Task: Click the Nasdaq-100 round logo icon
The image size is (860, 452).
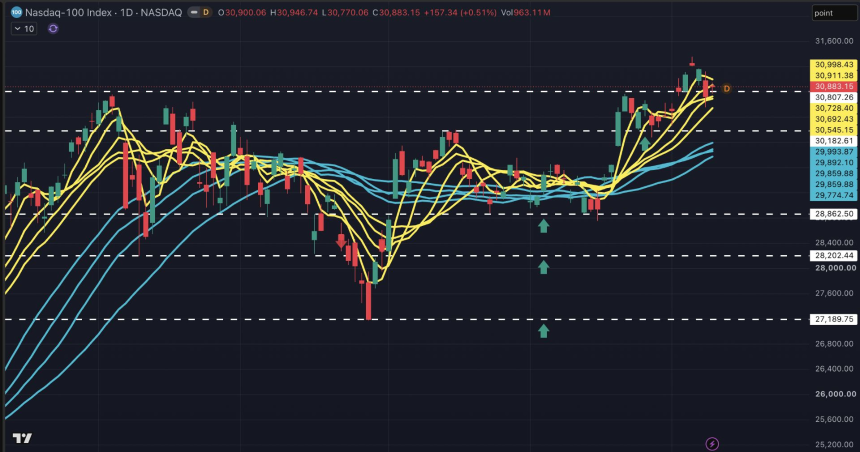Action: pyautogui.click(x=16, y=12)
